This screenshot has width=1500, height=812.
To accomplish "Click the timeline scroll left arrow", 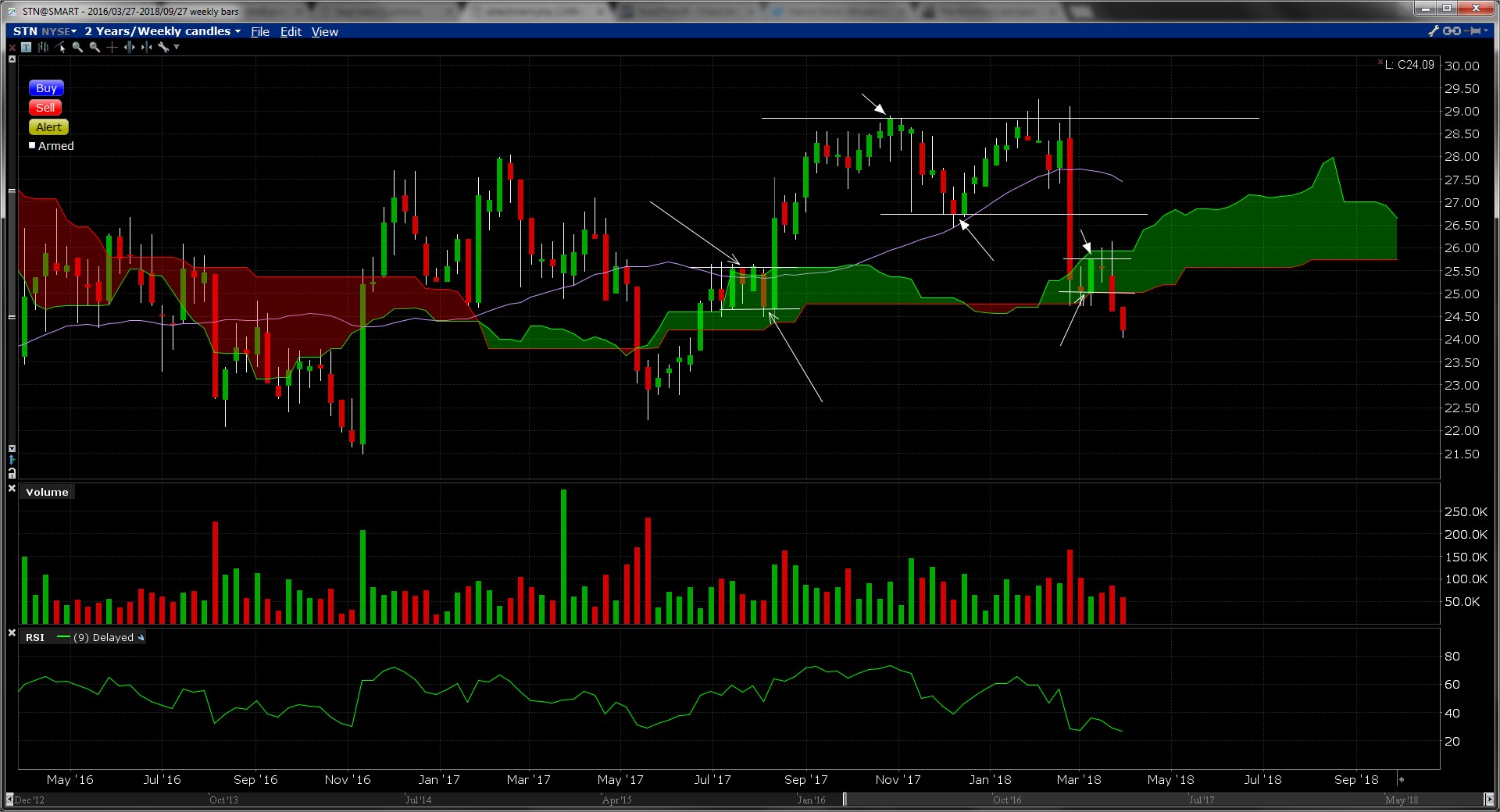I will [x=9, y=800].
